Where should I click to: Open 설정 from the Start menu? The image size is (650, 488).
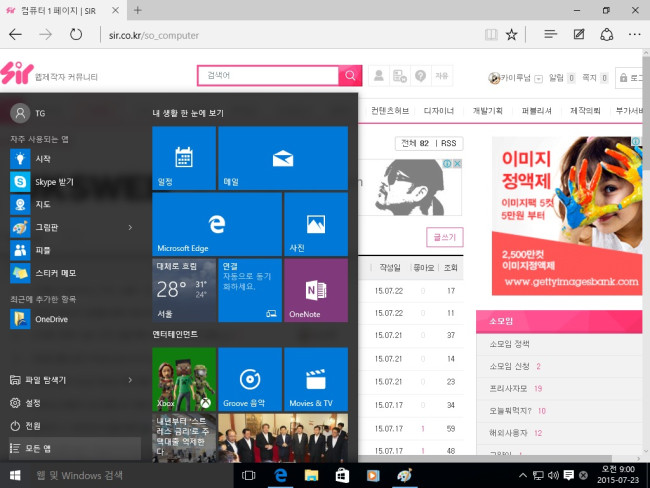(32, 403)
